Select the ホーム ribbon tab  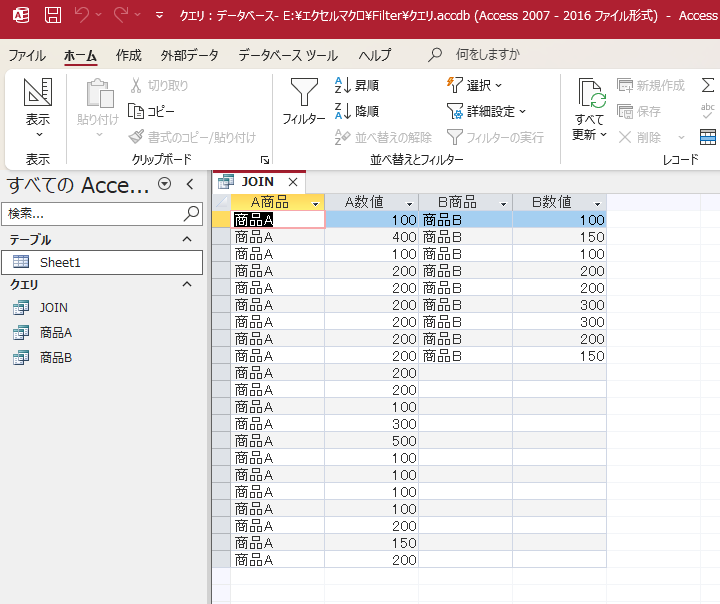tap(80, 56)
